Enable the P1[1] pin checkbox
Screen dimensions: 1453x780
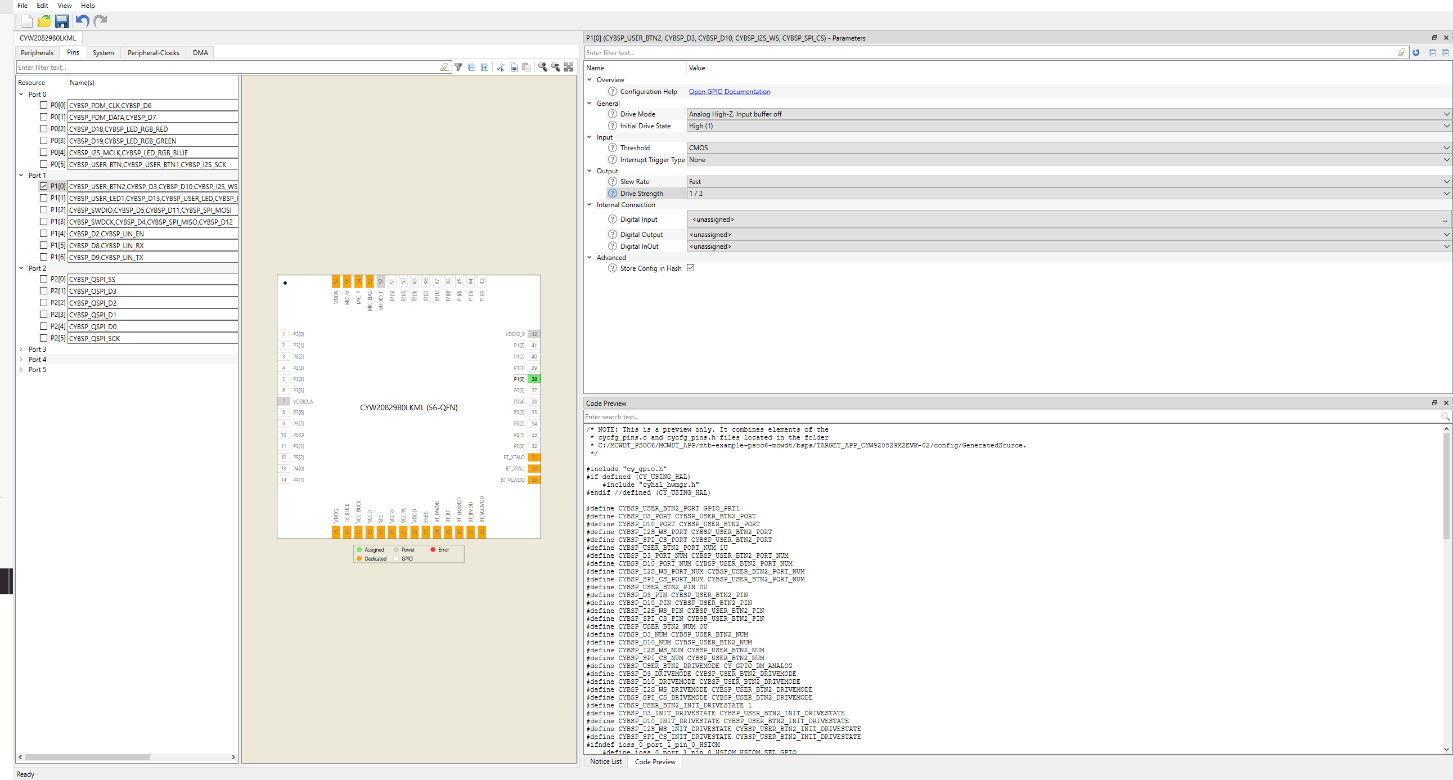point(43,198)
